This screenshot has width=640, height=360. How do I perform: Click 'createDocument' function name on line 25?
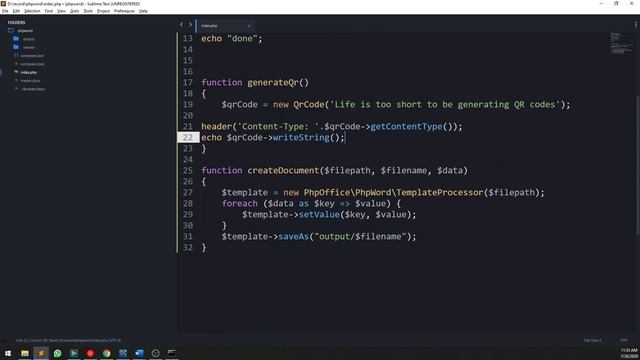coord(283,171)
